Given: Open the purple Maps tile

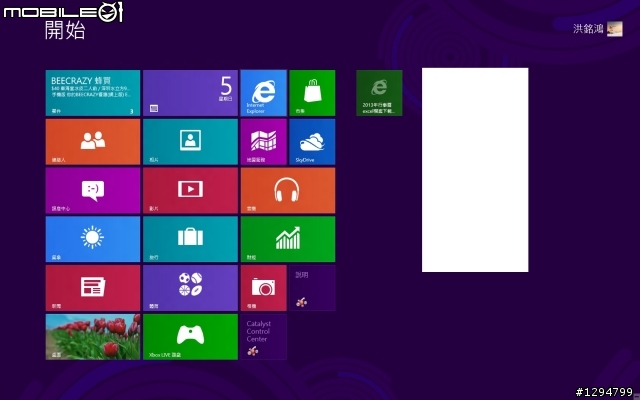Looking at the screenshot, I should point(263,142).
